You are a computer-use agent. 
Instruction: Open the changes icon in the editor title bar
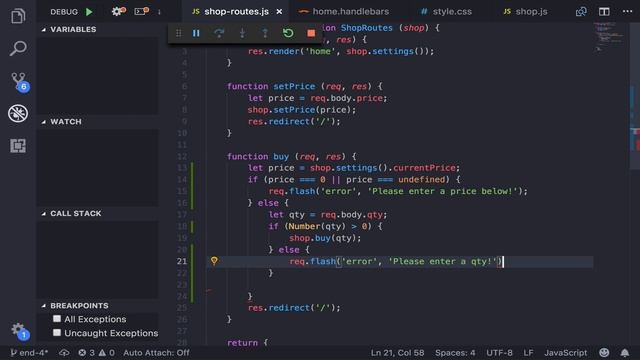(x=581, y=11)
